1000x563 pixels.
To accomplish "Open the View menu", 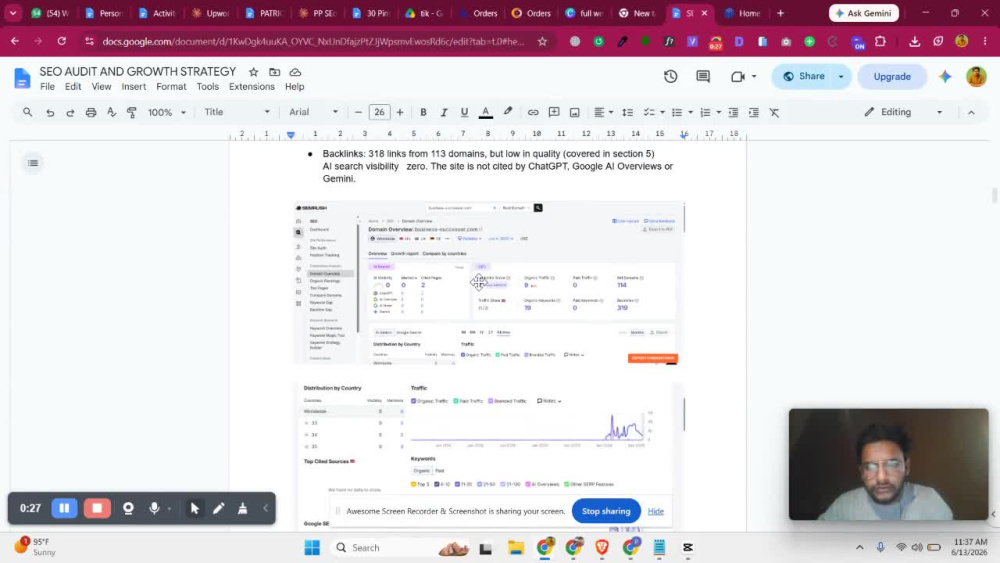I will 101,87.
